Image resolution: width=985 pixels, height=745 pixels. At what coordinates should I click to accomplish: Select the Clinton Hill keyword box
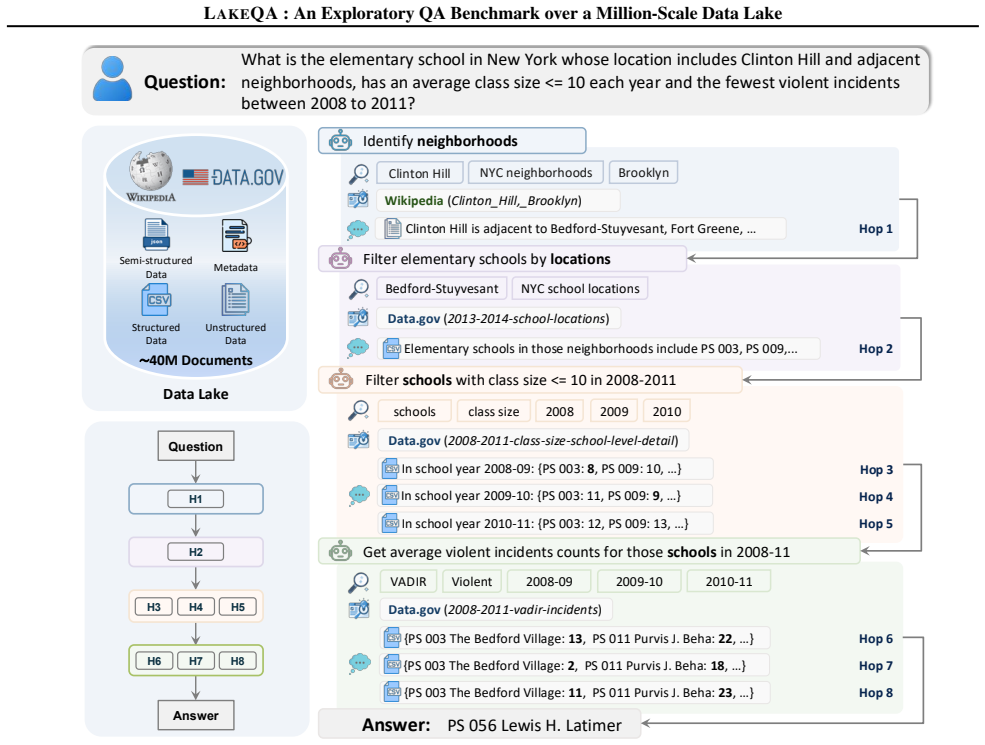[x=420, y=173]
